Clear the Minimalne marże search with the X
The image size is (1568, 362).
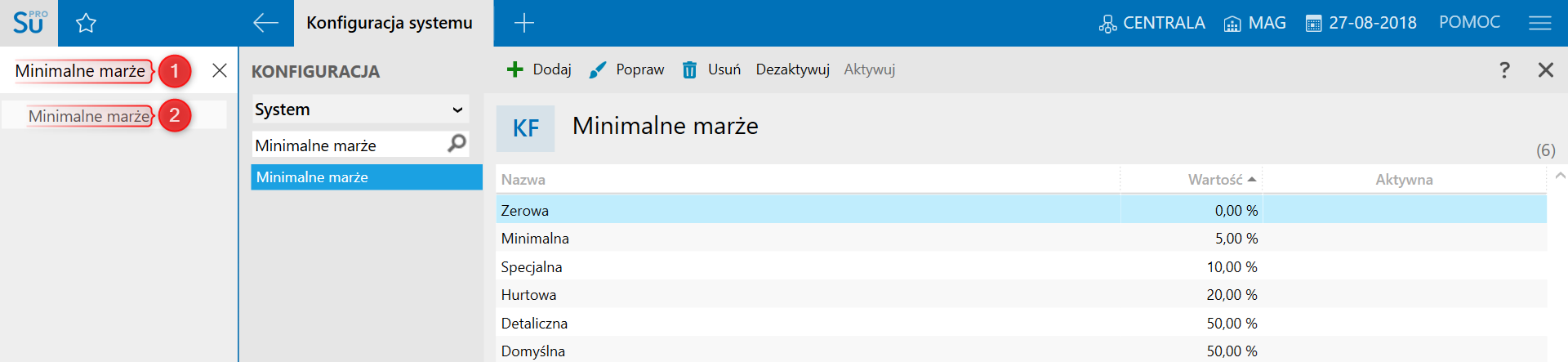(x=220, y=70)
